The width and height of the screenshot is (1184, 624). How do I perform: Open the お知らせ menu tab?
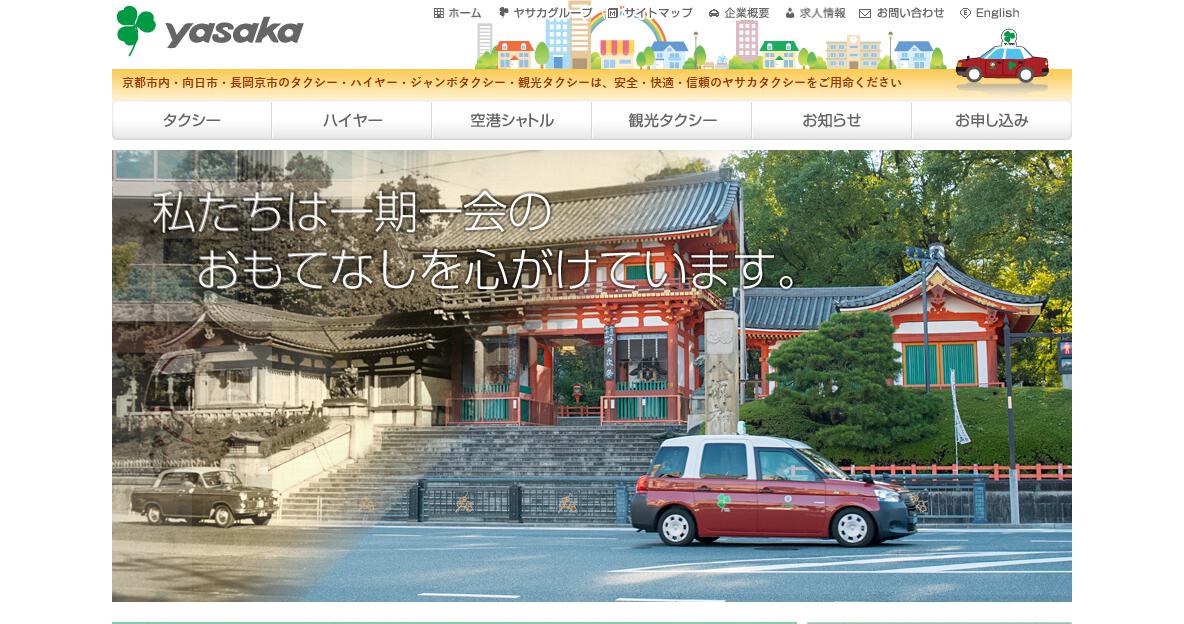click(831, 120)
